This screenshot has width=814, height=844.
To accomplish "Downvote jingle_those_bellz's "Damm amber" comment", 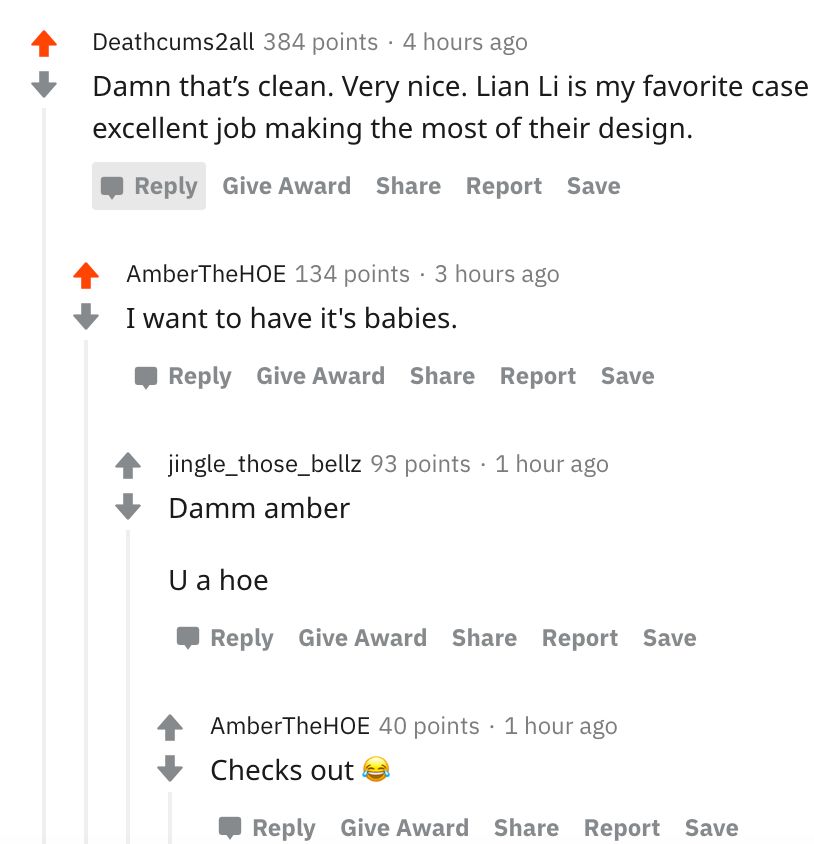I will click(x=128, y=507).
